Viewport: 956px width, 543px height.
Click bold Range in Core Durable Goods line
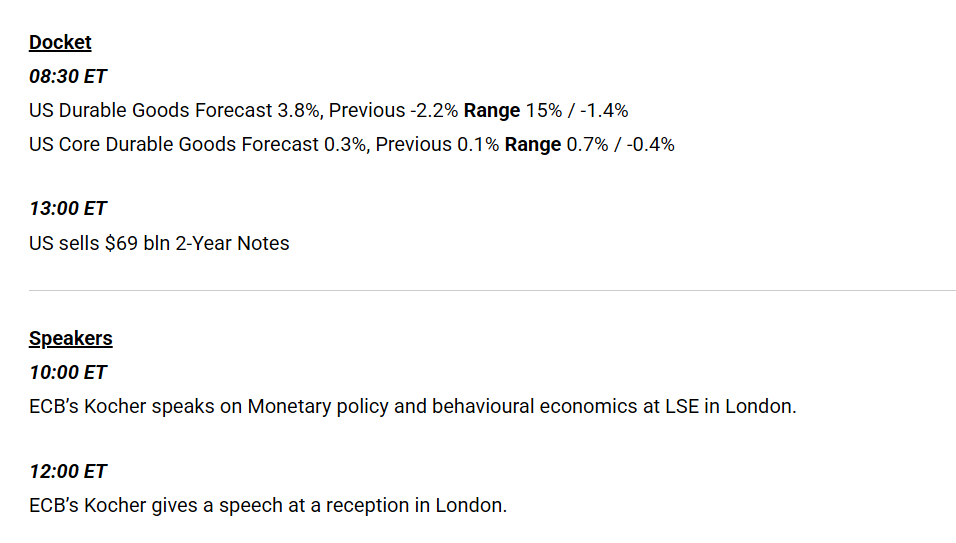533,144
